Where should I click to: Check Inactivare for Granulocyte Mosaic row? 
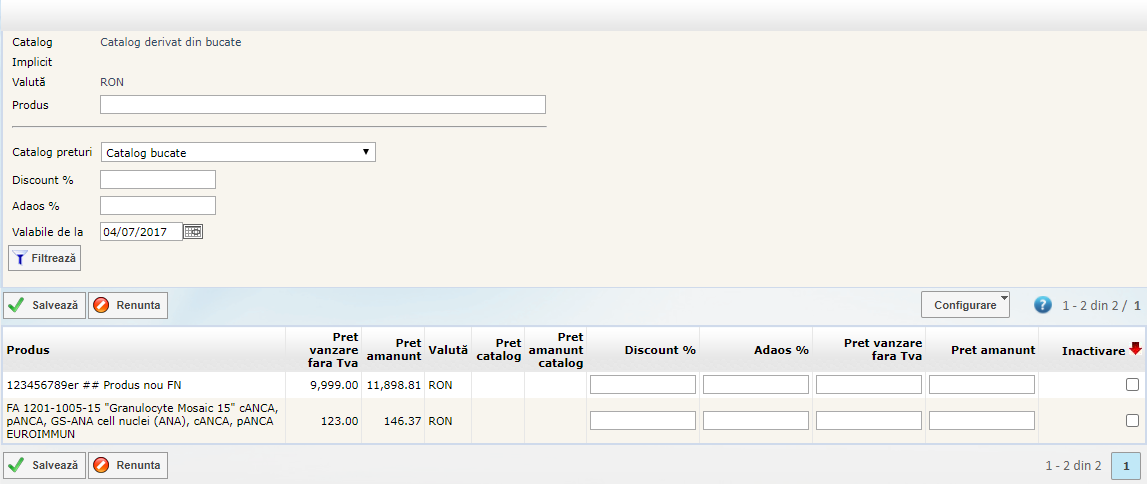tap(1132, 421)
